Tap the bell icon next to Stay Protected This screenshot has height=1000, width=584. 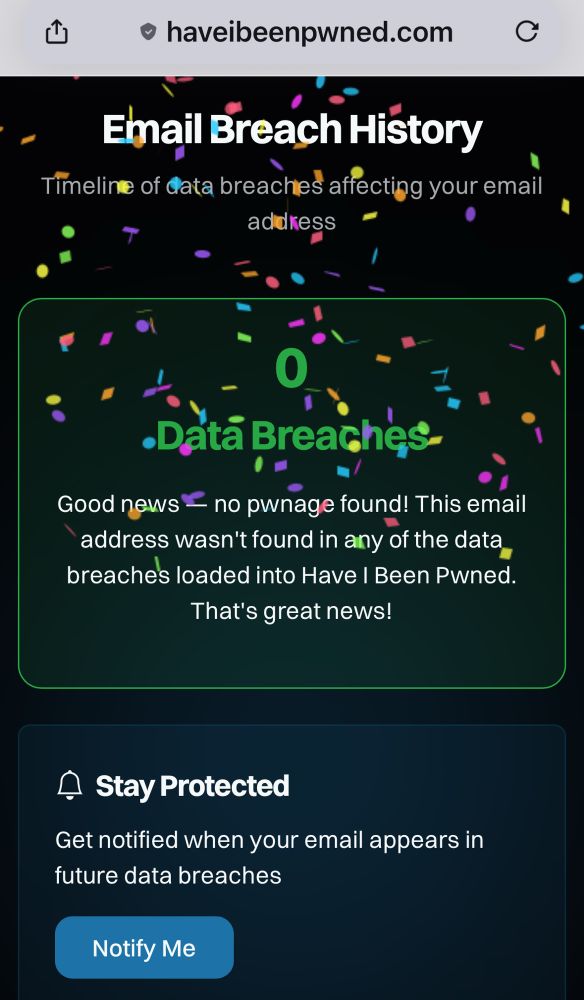[x=69, y=785]
